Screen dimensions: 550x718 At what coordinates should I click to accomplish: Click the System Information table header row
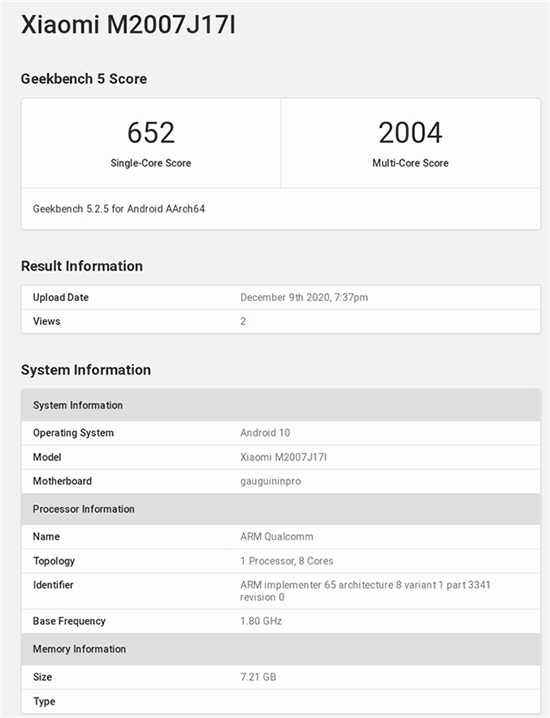pyautogui.click(x=281, y=405)
